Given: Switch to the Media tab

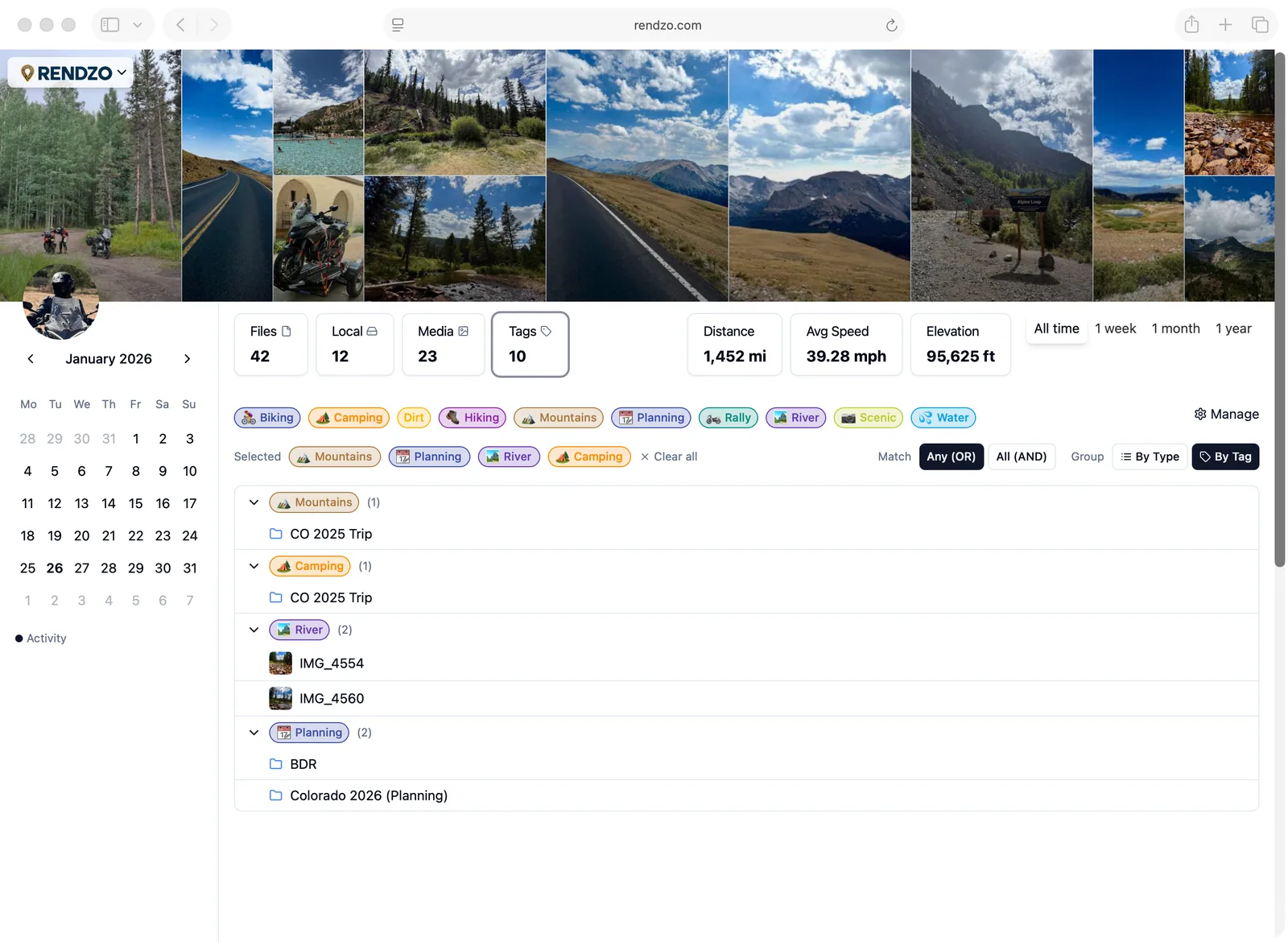Looking at the screenshot, I should (443, 345).
